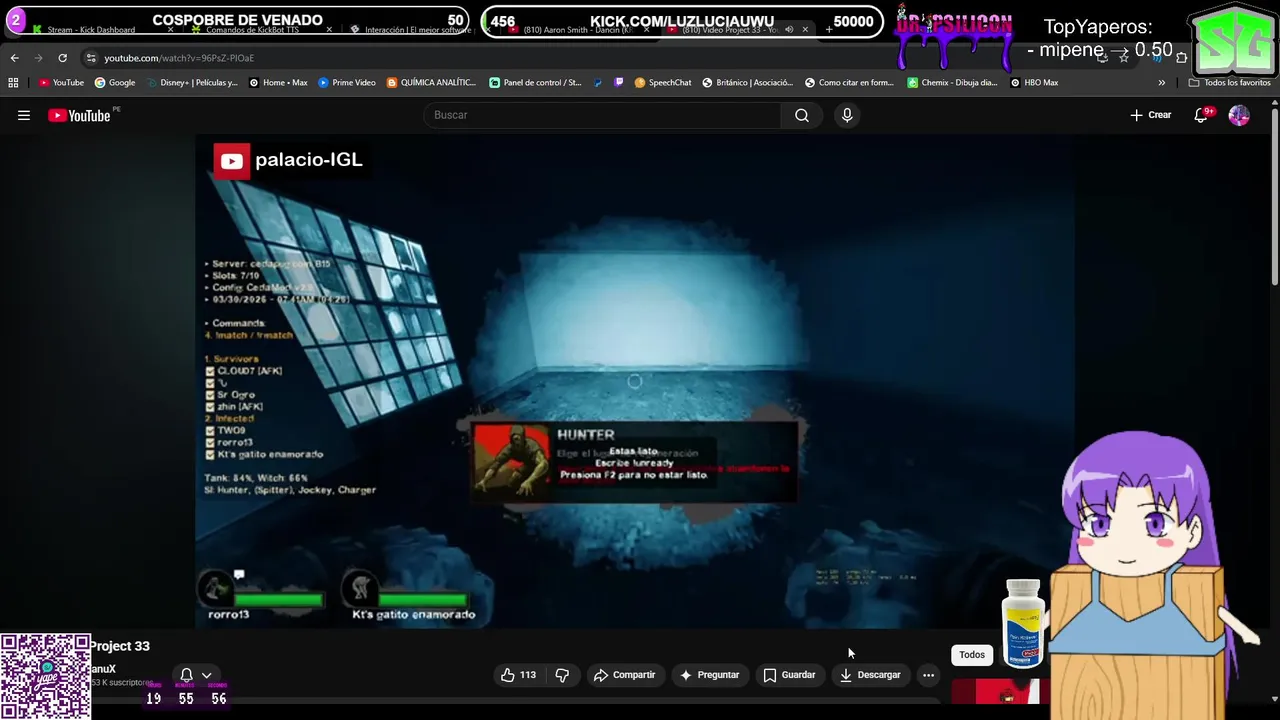Open the YouTube bookmark
Viewport: 1280px width, 720px height.
point(61,83)
